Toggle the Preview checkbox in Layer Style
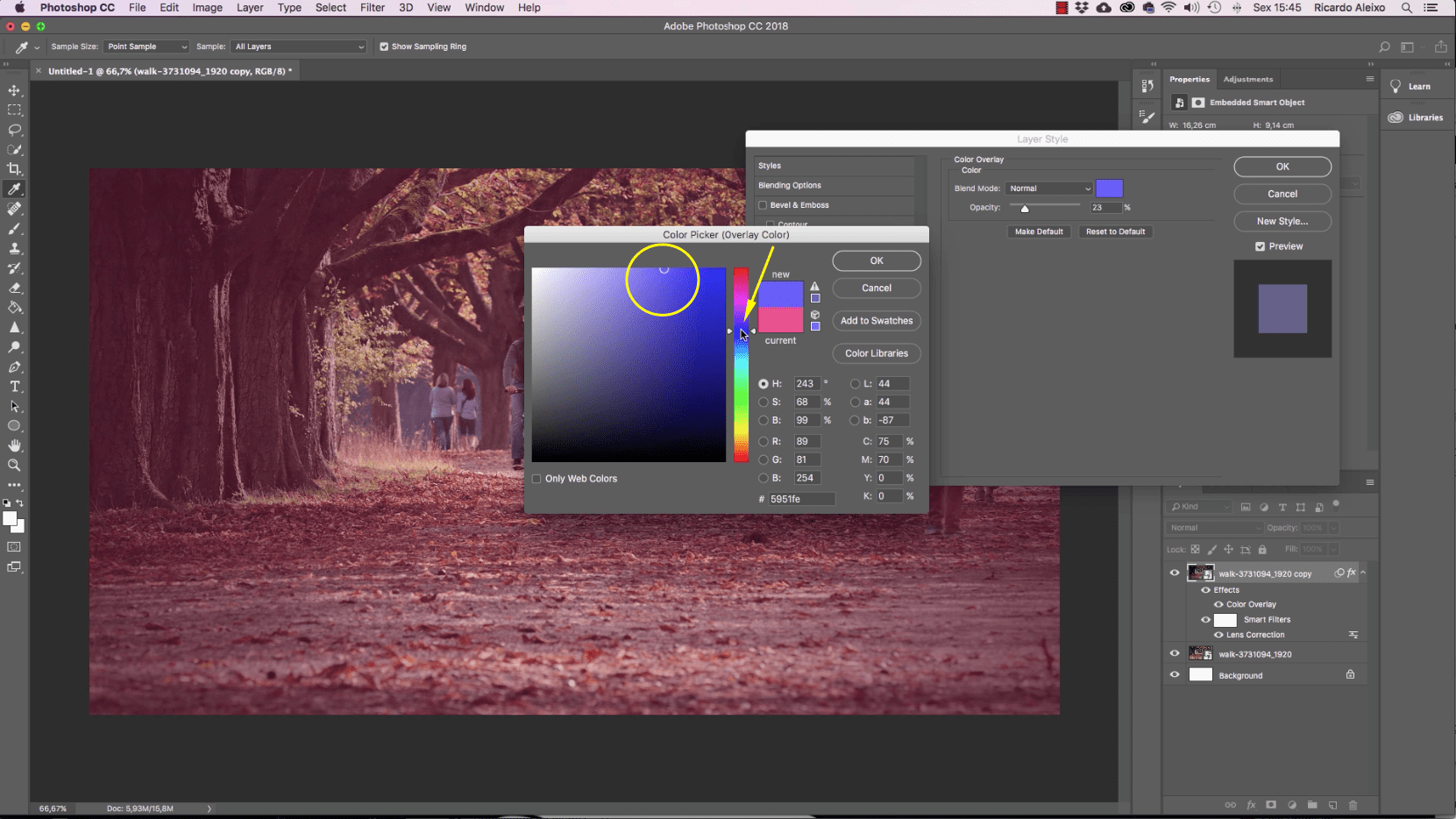This screenshot has width=1456, height=819. click(1260, 246)
